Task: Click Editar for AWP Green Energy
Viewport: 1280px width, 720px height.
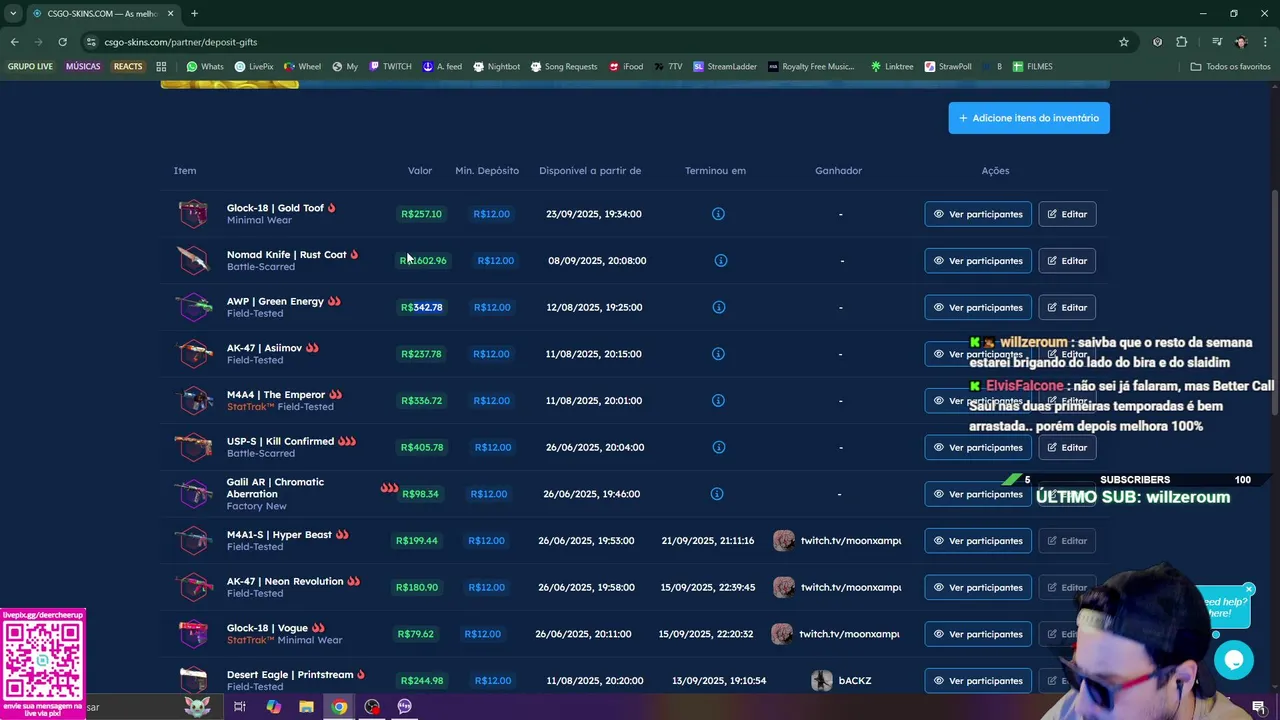Action: pyautogui.click(x=1067, y=307)
